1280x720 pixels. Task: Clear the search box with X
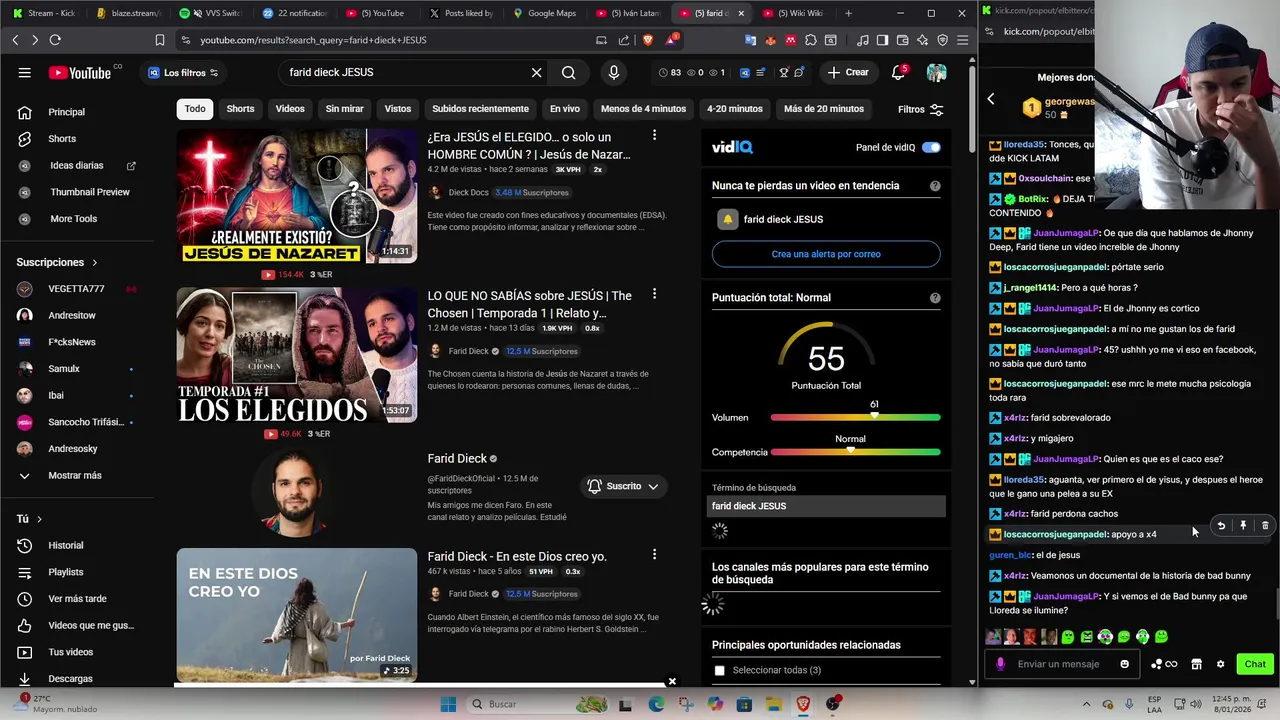[x=536, y=72]
